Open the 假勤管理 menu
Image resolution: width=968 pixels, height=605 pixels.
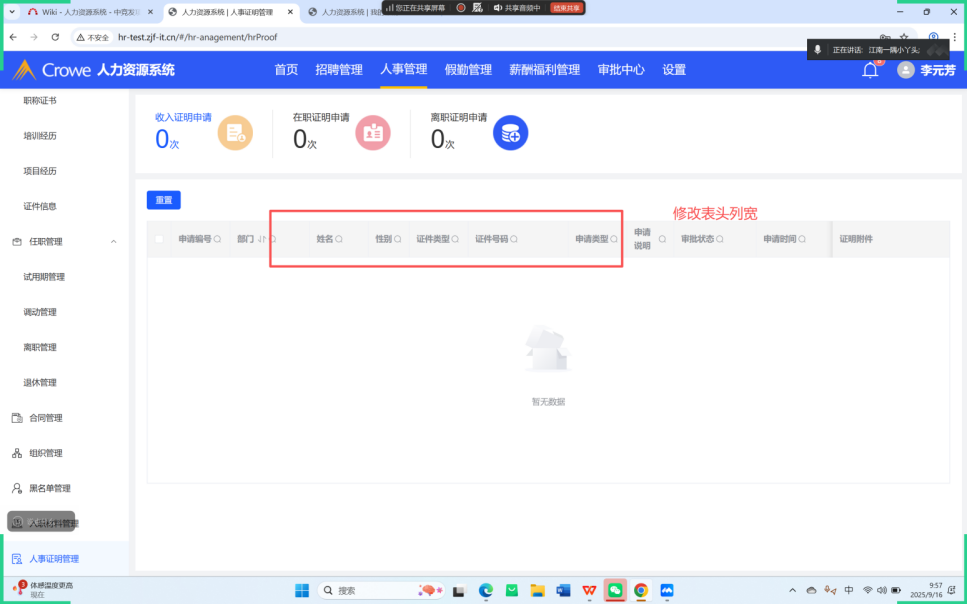[x=468, y=70]
